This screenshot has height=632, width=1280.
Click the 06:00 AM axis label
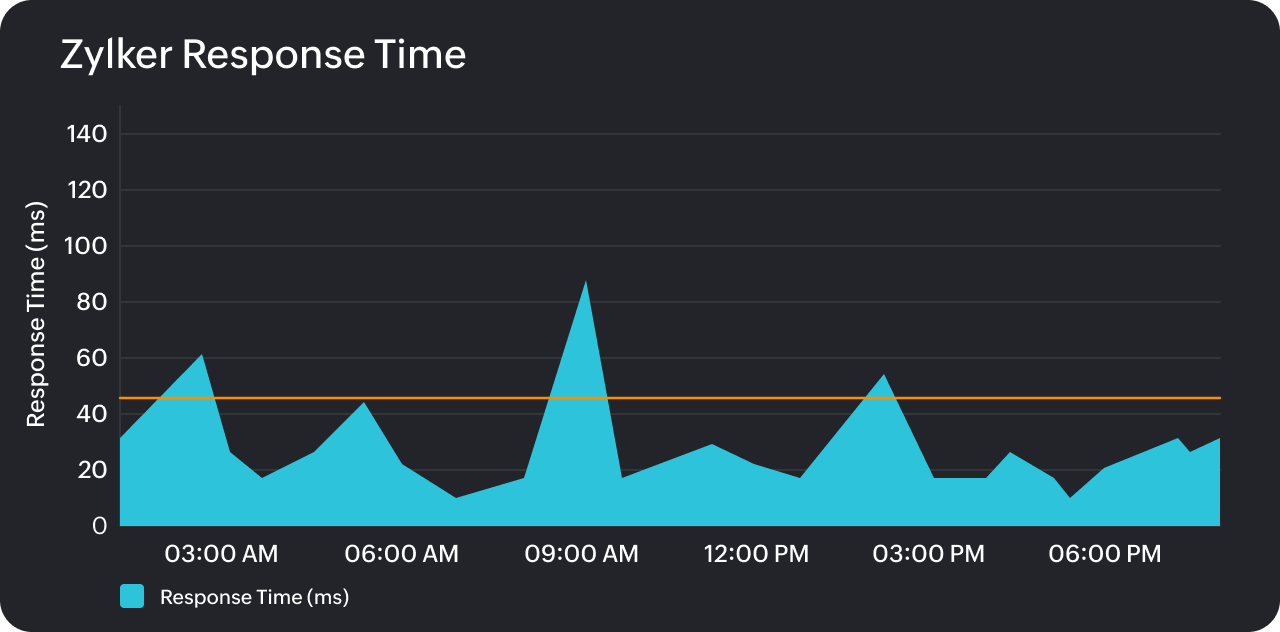click(x=401, y=553)
